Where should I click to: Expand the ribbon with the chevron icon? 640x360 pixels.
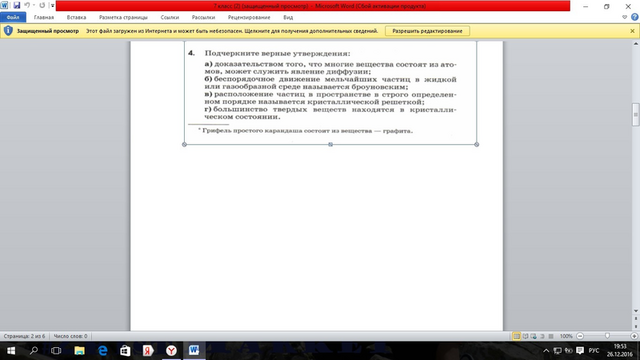coord(624,17)
